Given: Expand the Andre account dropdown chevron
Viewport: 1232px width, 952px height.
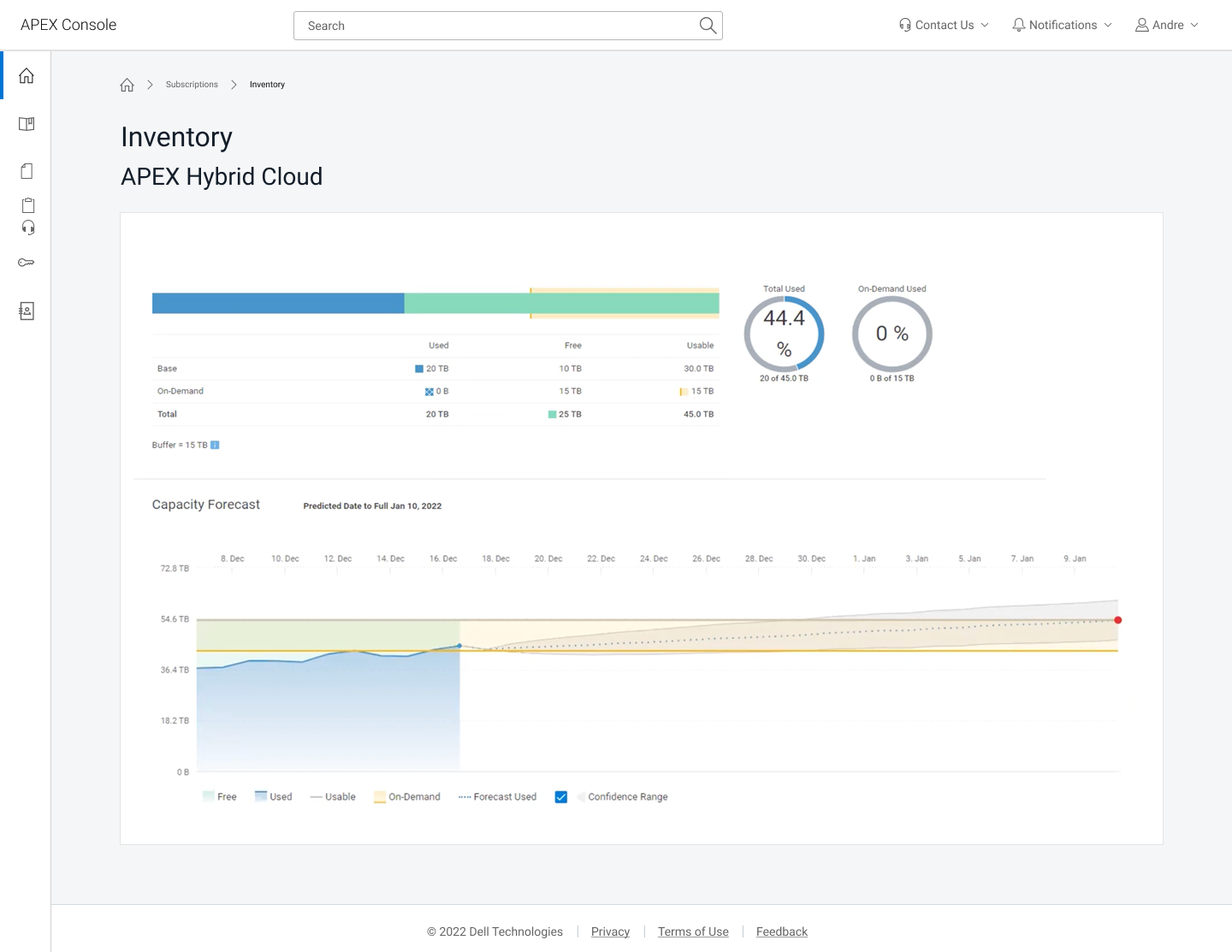Looking at the screenshot, I should coord(1194,25).
